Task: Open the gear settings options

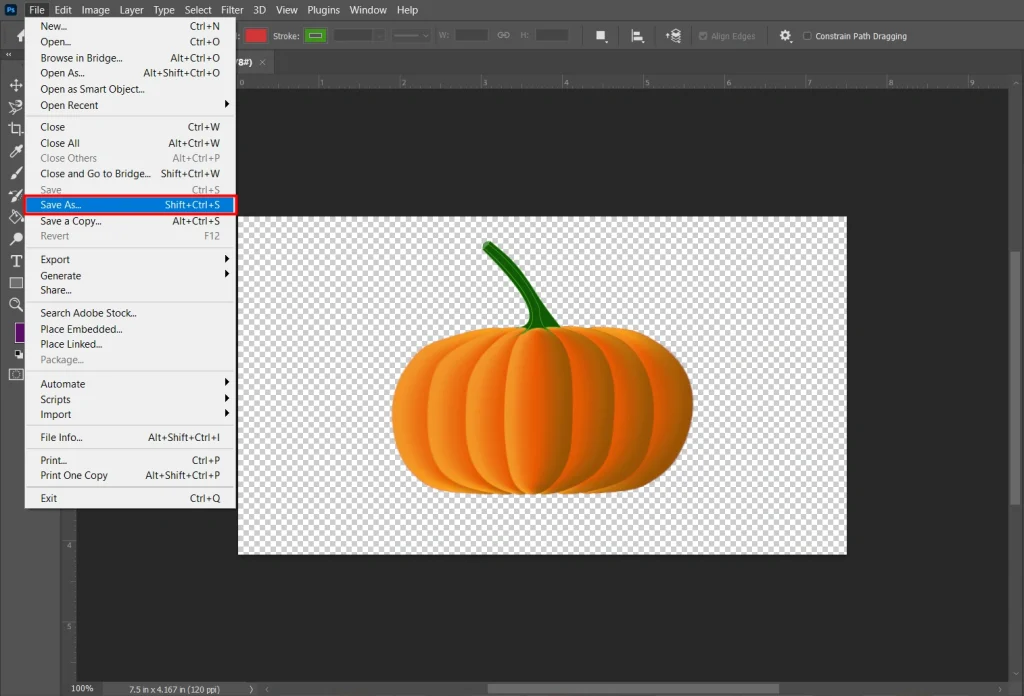Action: [786, 36]
